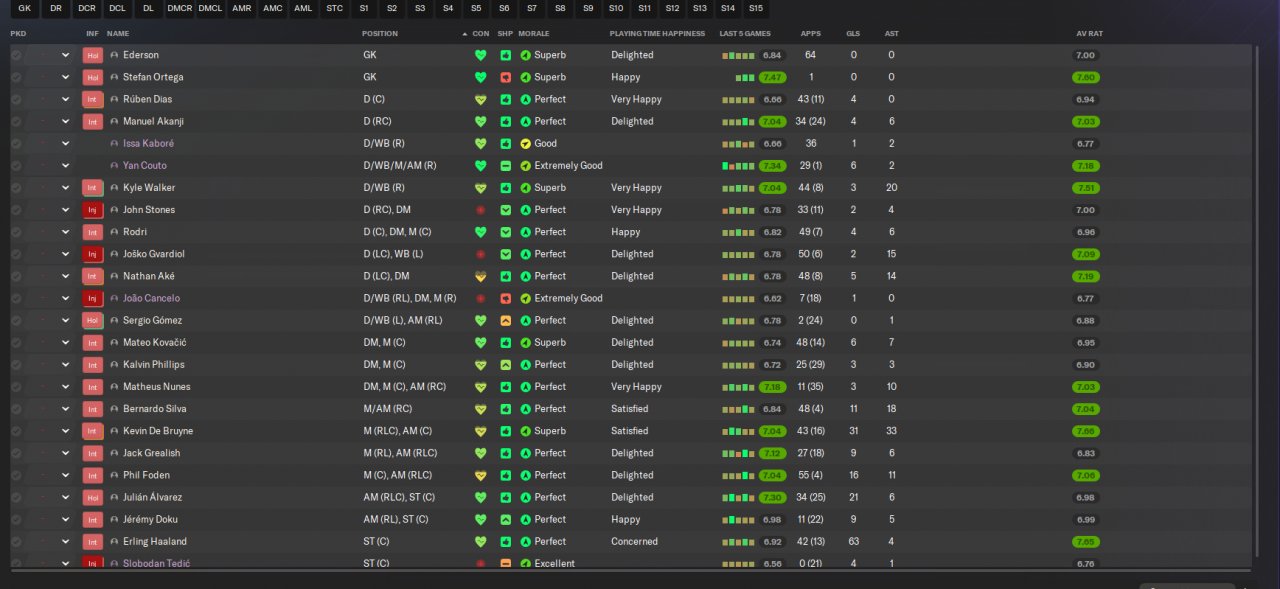Open the dropdown arrow for Kalvin Phillips
The height and width of the screenshot is (589, 1280).
click(x=66, y=365)
